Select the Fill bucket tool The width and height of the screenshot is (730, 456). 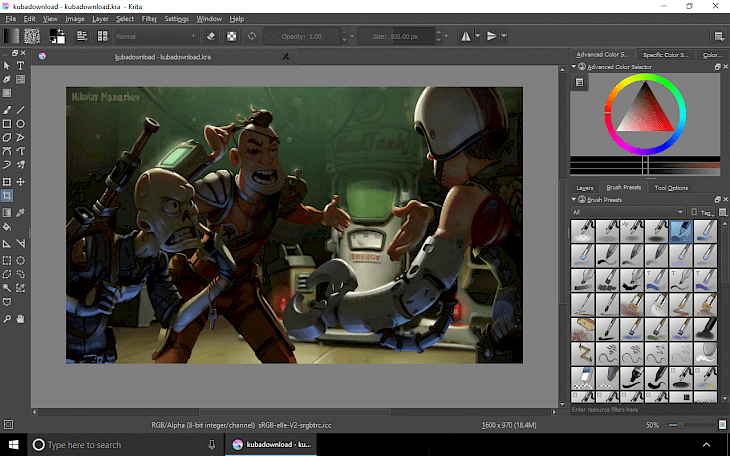(7, 227)
